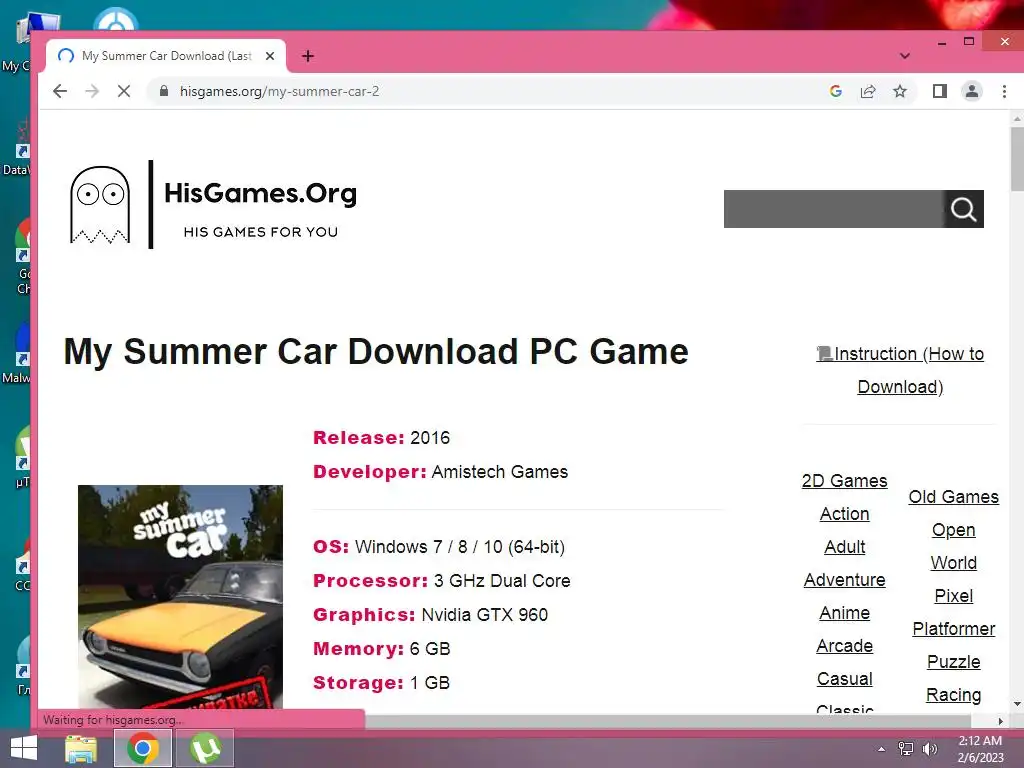Open Instruction (How to Download) link
Viewport: 1024px width, 768px height.
900,370
